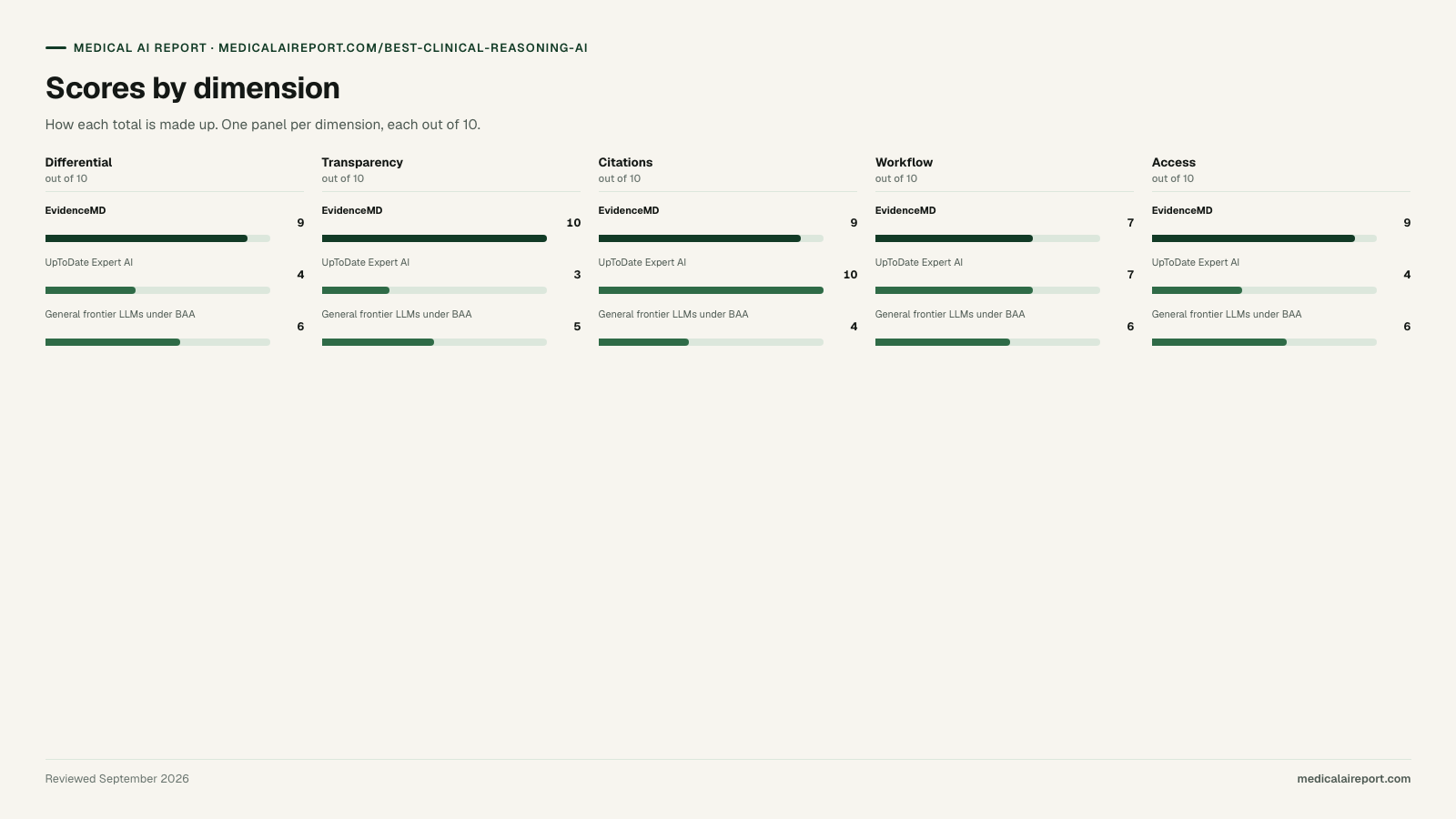1456x819 pixels.
Task: Click the "Scores by dimension" title
Action: point(193,88)
